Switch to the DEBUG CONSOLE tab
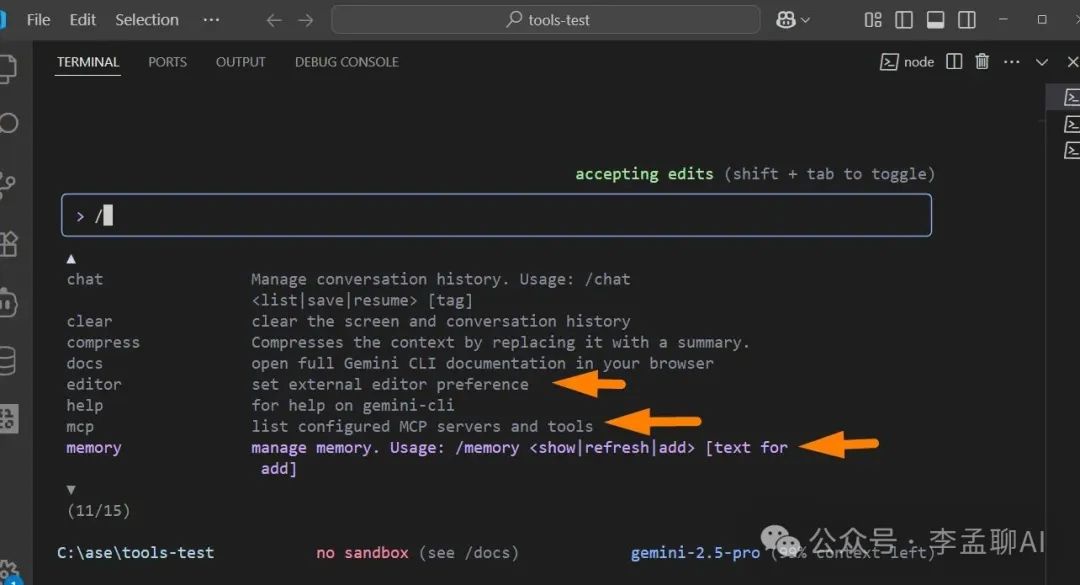Screen dimensions: 1080x585 pos(346,62)
